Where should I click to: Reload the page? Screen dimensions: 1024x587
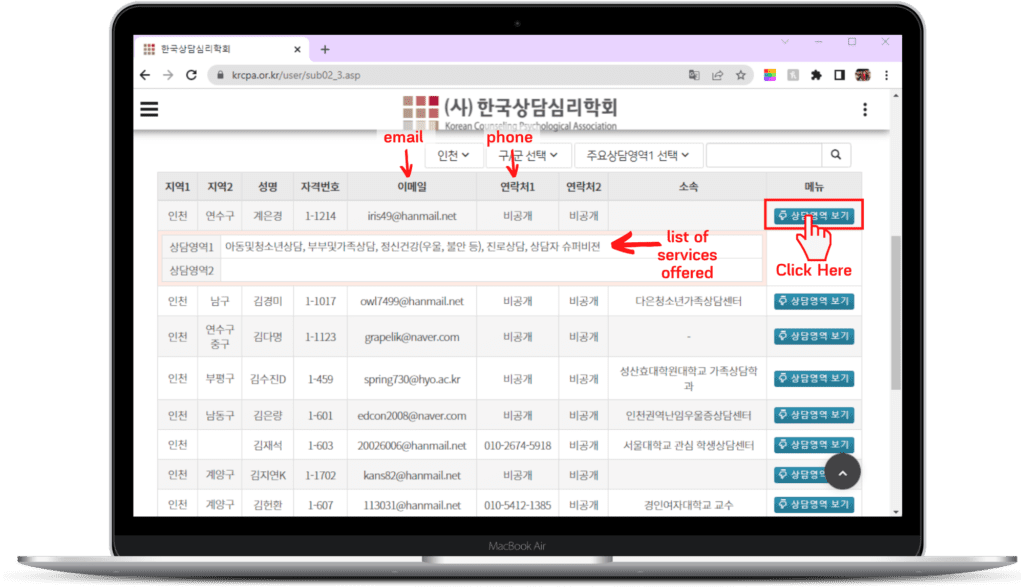click(x=190, y=75)
